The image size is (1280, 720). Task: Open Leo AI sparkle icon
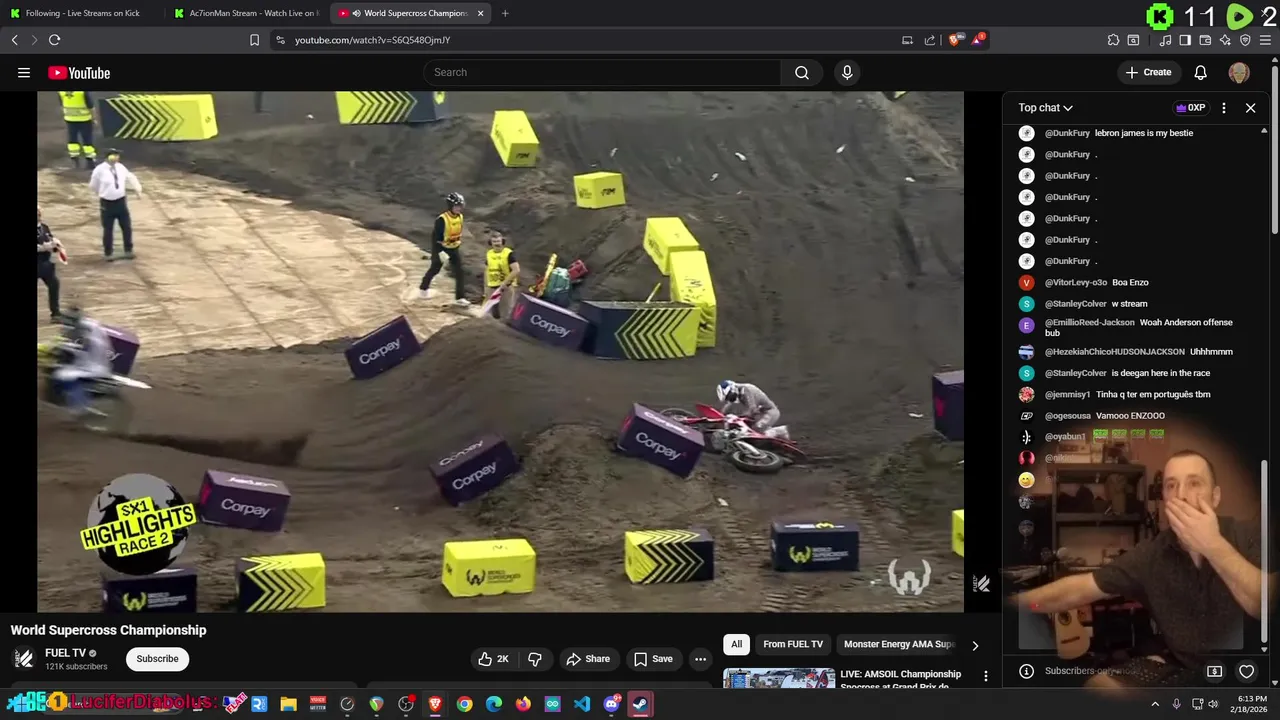coord(1225,40)
